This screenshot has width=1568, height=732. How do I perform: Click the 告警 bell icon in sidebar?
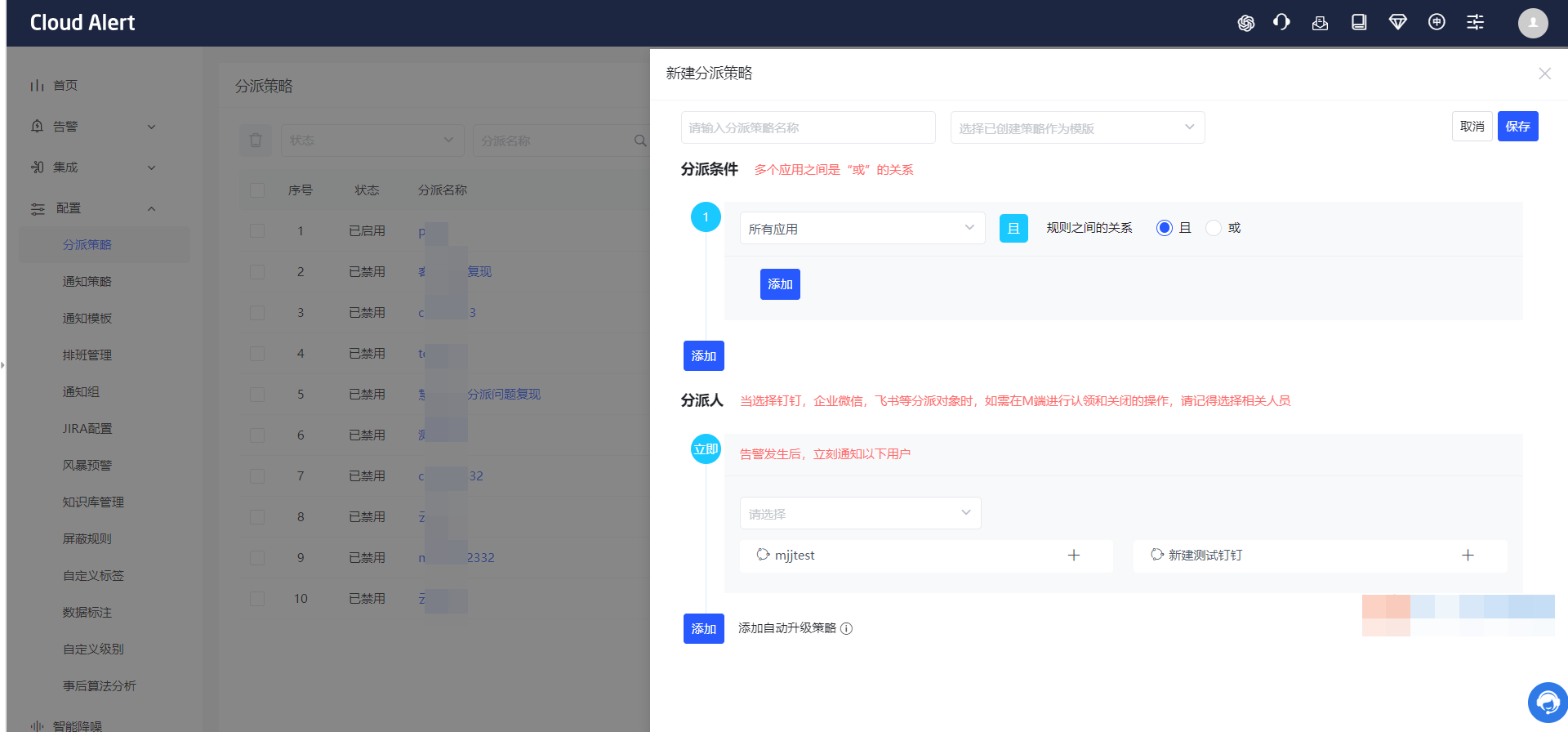tap(37, 127)
